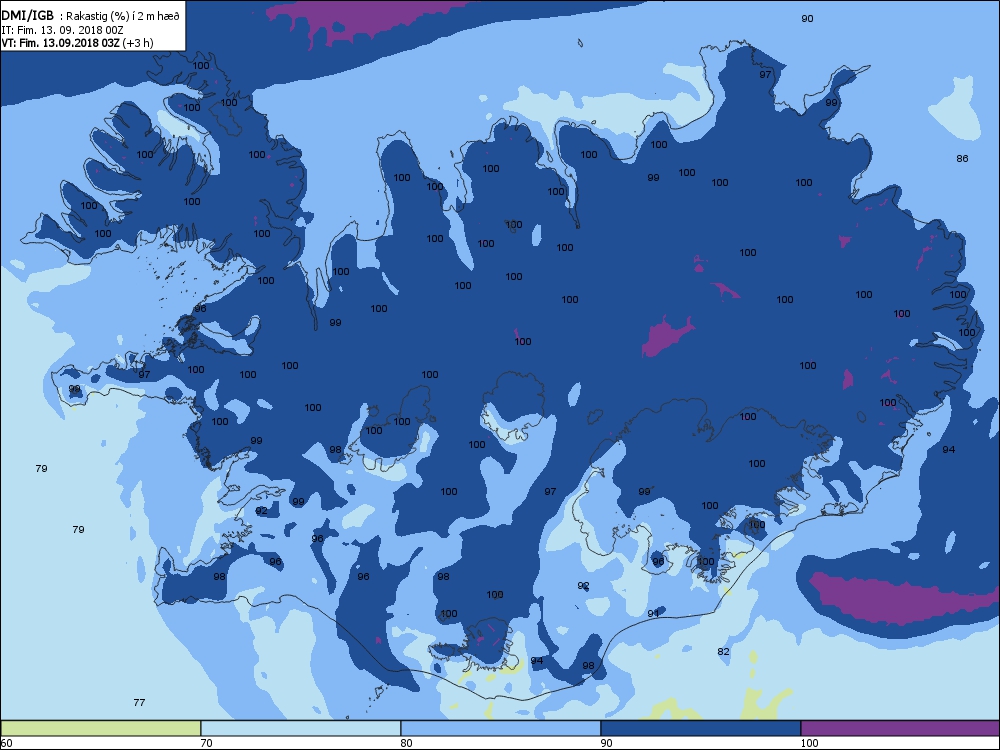Click the '70' legend scale label
This screenshot has height=750, width=1000.
click(x=207, y=743)
